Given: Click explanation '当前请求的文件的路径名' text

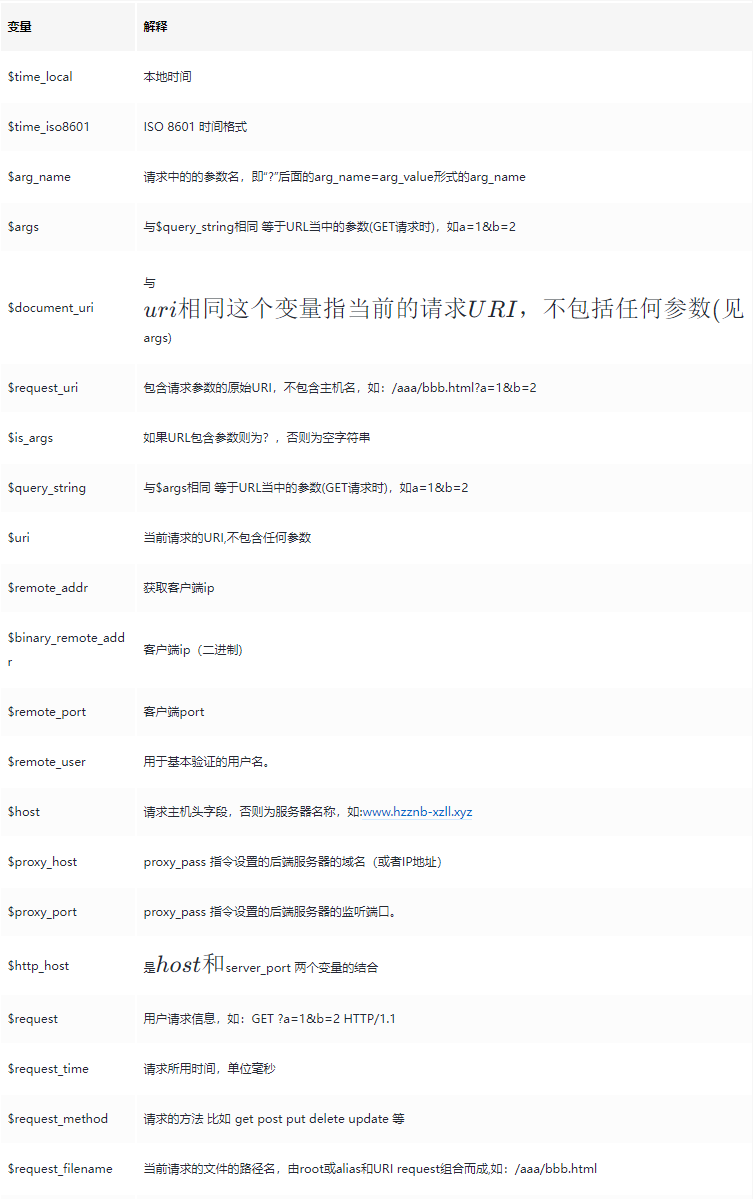Looking at the screenshot, I should [x=370, y=1169].
